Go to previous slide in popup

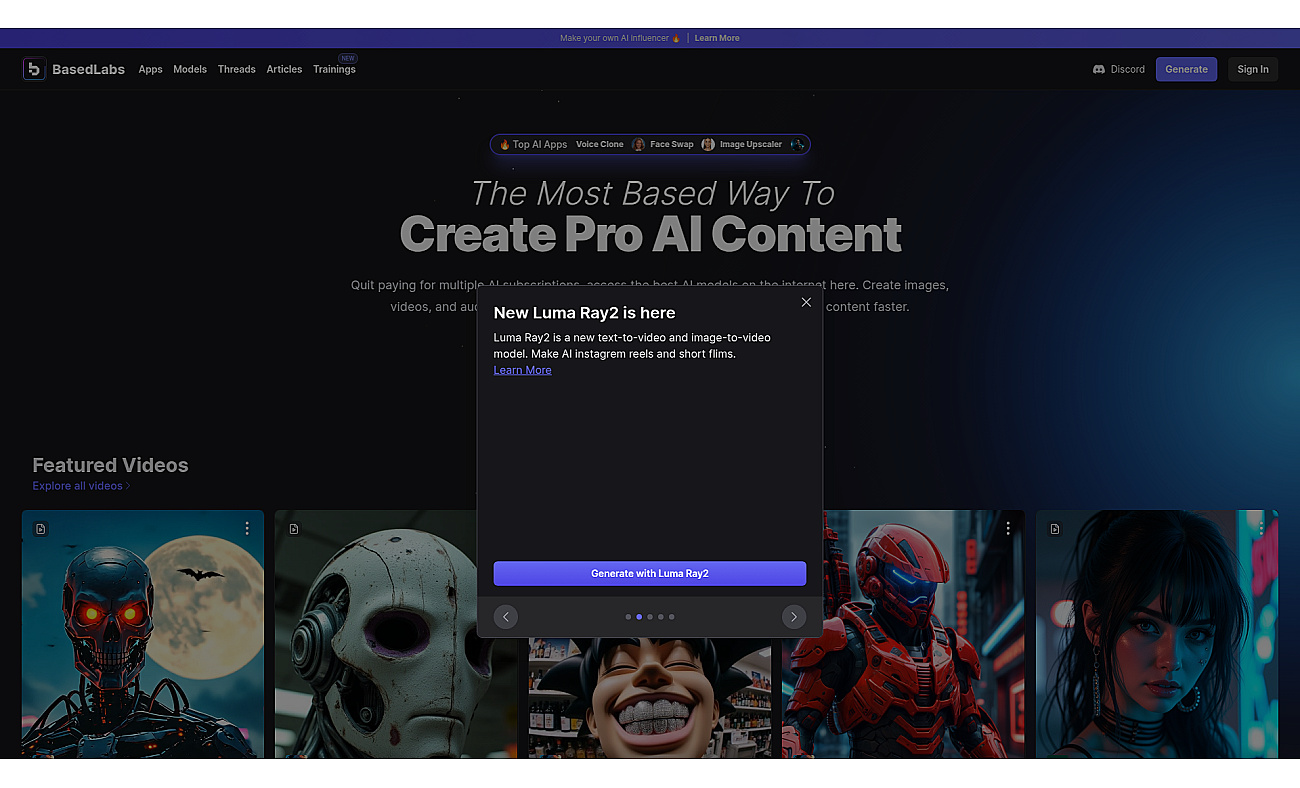(x=506, y=617)
